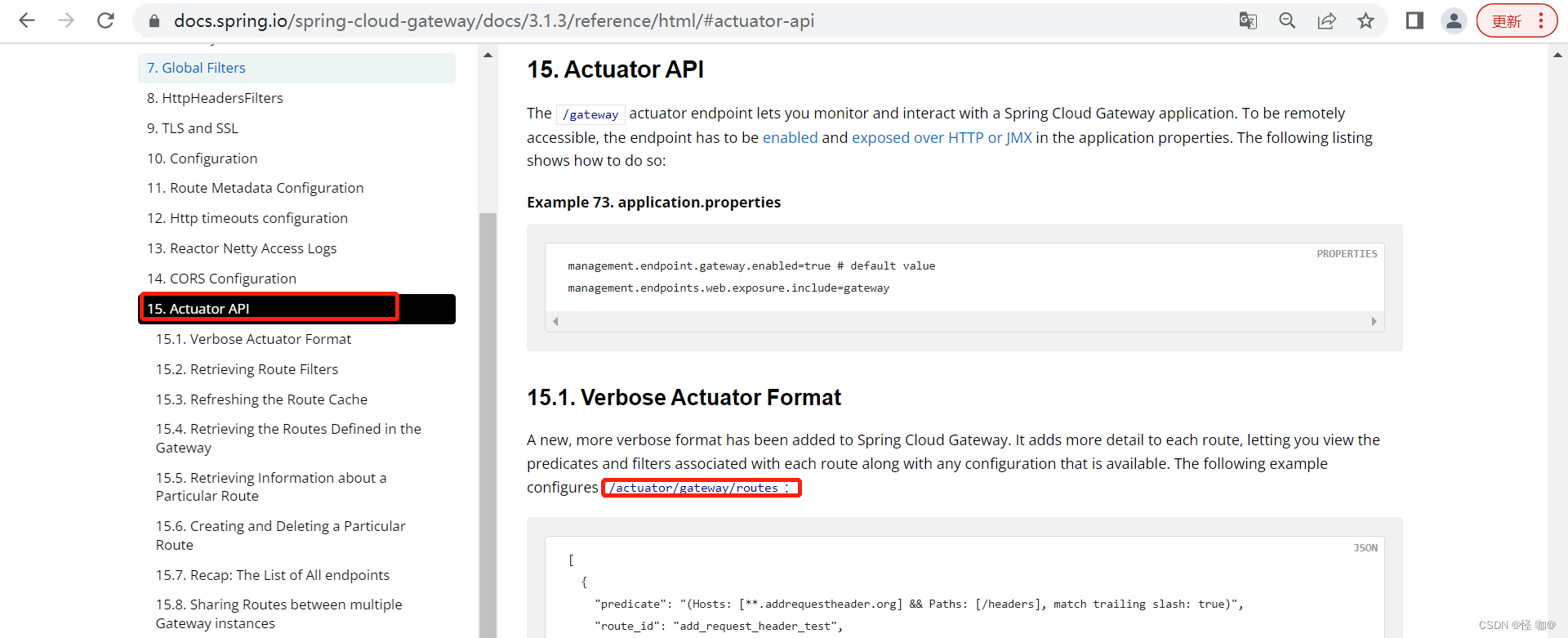Open 15.3. Refreshing the Route Cache
This screenshot has height=638, width=1568.
(x=261, y=399)
